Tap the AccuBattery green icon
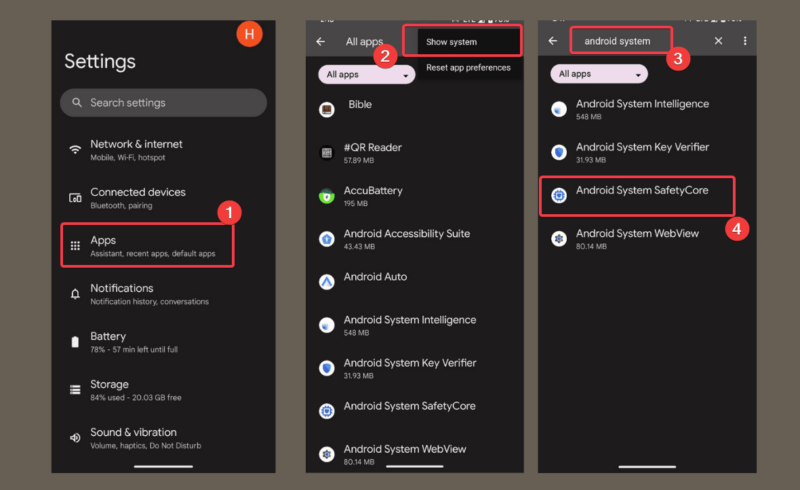The height and width of the screenshot is (490, 800). 327,196
